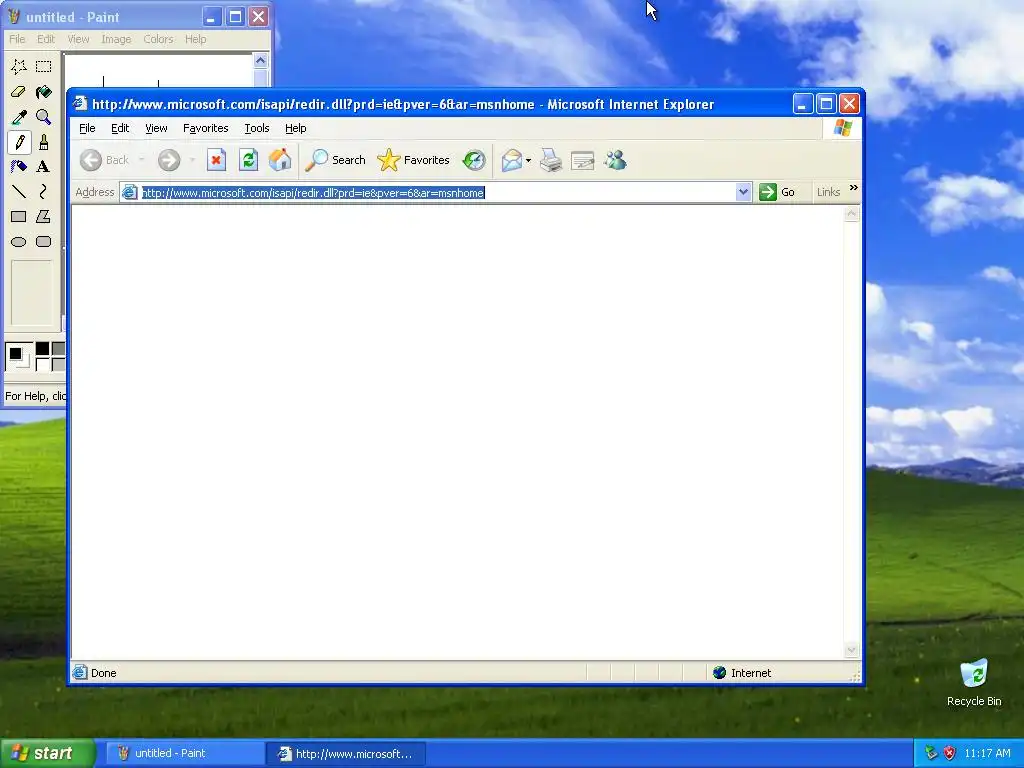This screenshot has height=768, width=1024.
Task: Click the Start button on taskbar
Action: tap(47, 753)
